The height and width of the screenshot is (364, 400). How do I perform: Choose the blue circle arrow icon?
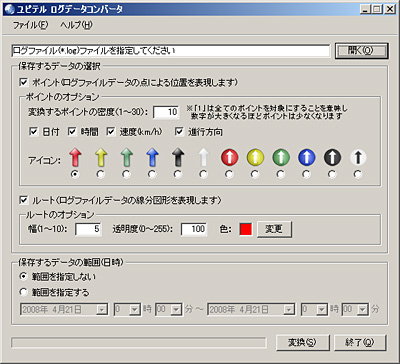(307, 174)
